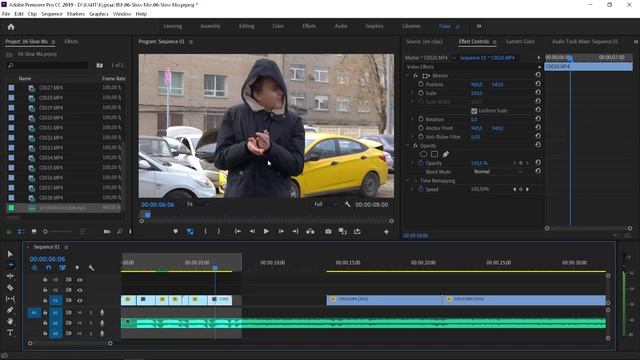The width and height of the screenshot is (640, 360).
Task: Switch to the Audio Track Mixer tab
Action: (x=585, y=41)
